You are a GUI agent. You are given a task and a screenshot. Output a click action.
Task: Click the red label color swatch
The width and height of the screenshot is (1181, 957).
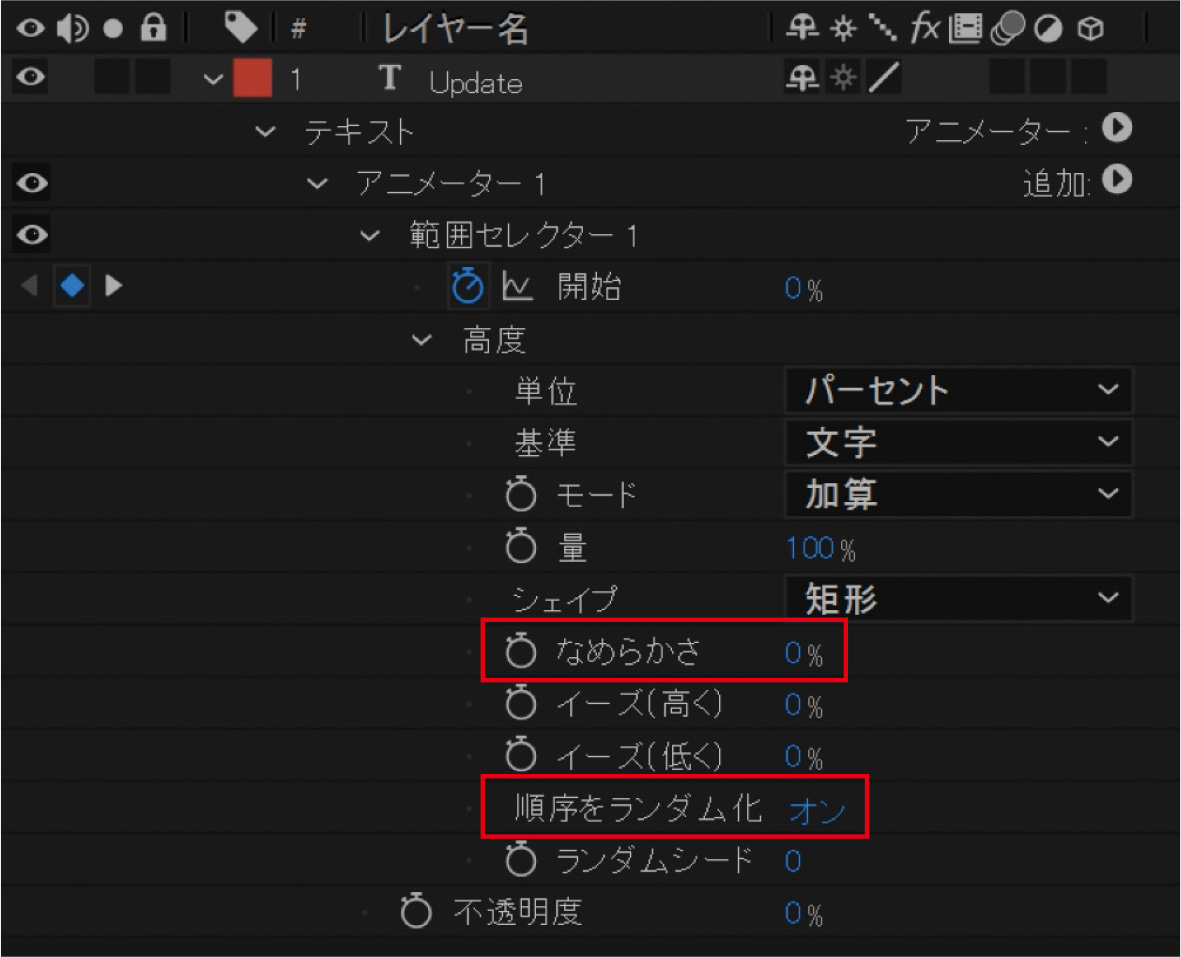click(x=252, y=80)
